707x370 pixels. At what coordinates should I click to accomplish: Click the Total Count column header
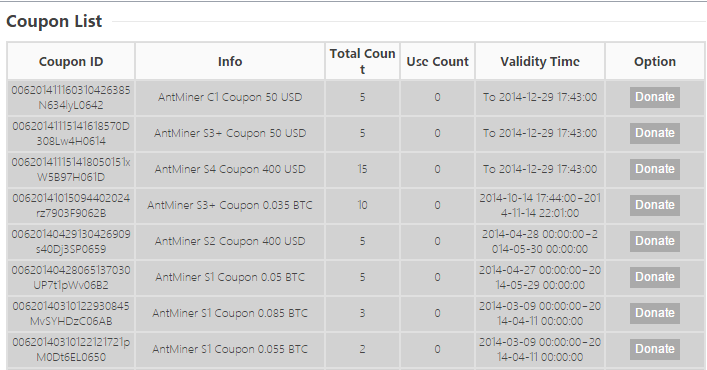tap(363, 61)
